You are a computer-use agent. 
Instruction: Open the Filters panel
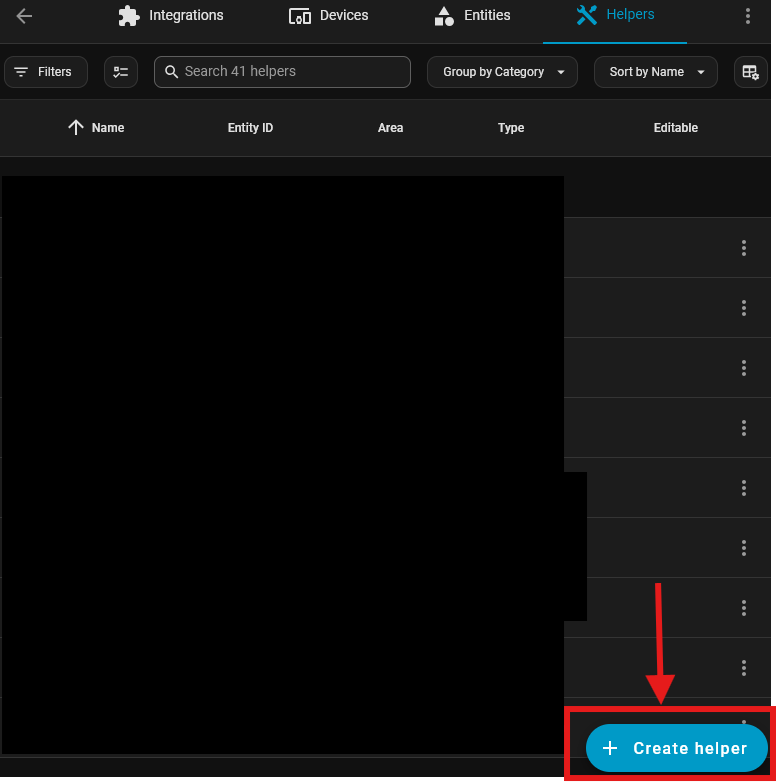(46, 72)
